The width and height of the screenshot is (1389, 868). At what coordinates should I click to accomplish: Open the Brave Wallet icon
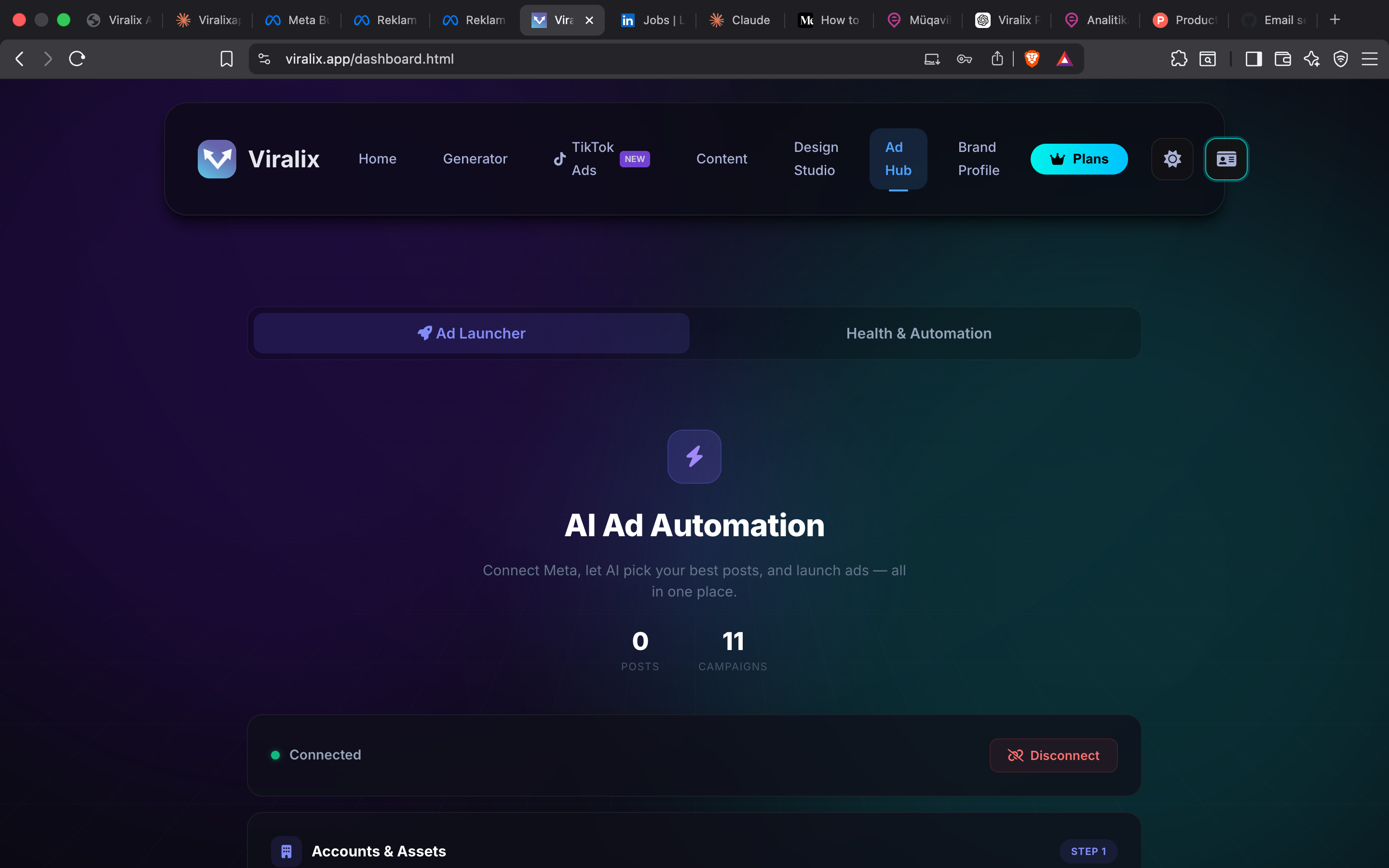(1283, 58)
